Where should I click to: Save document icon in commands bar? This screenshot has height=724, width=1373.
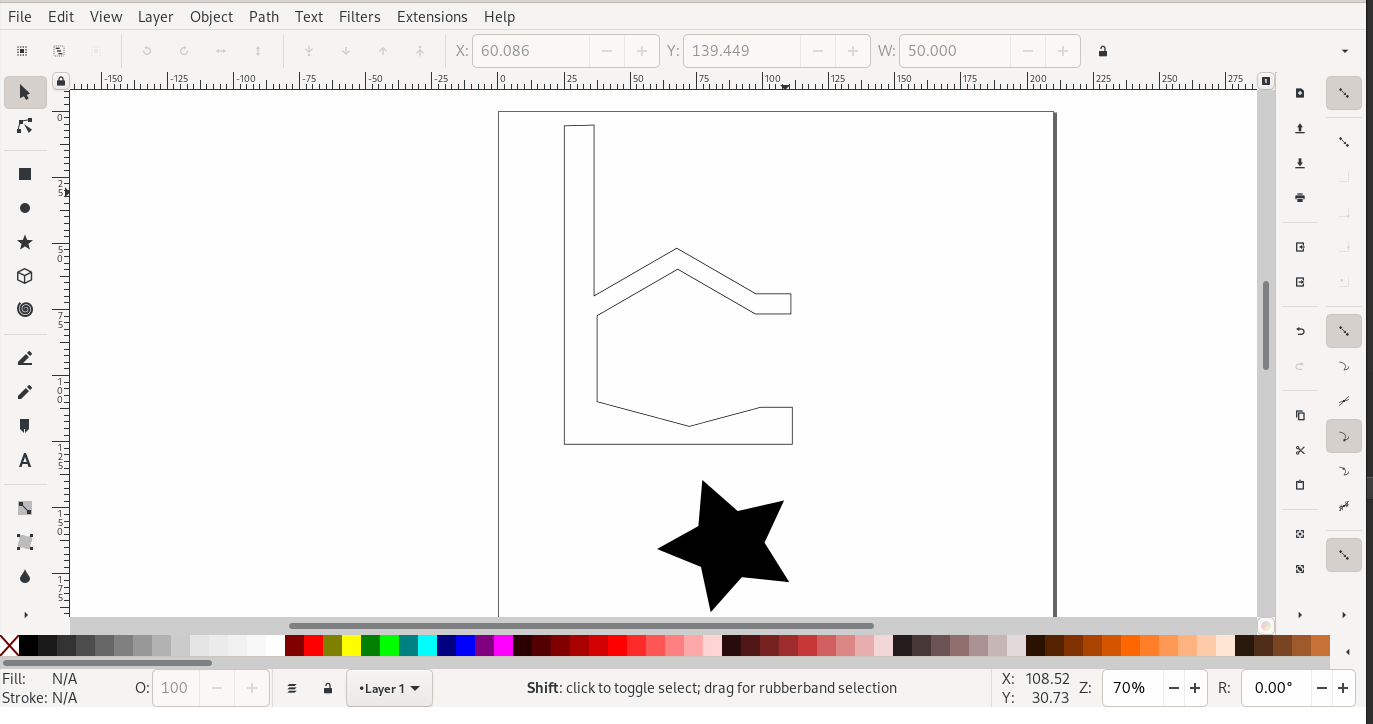click(x=1300, y=163)
